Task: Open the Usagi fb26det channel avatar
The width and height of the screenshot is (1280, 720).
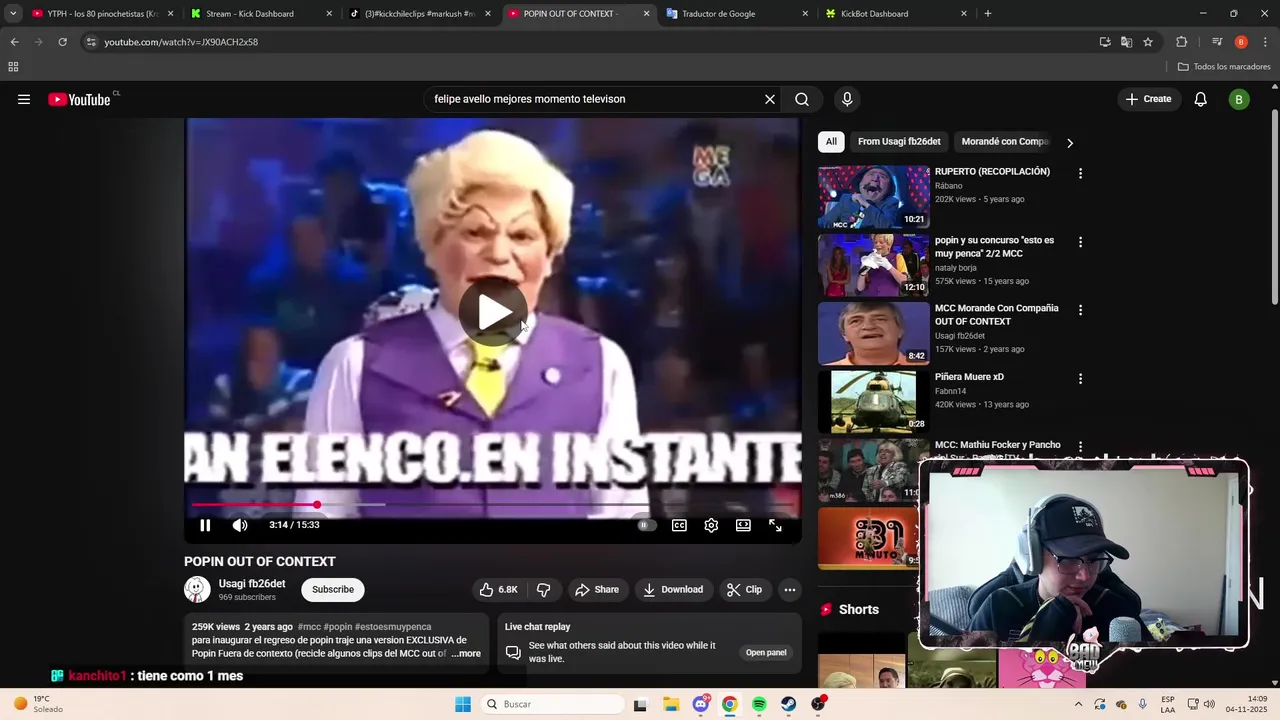Action: [x=197, y=590]
